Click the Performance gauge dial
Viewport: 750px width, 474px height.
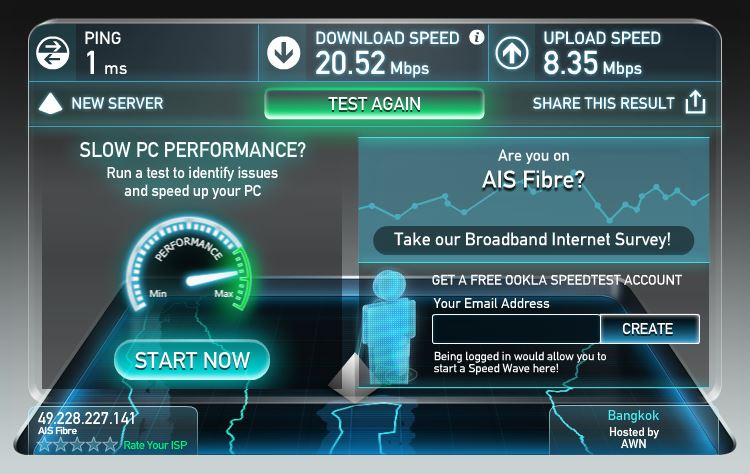(188, 265)
